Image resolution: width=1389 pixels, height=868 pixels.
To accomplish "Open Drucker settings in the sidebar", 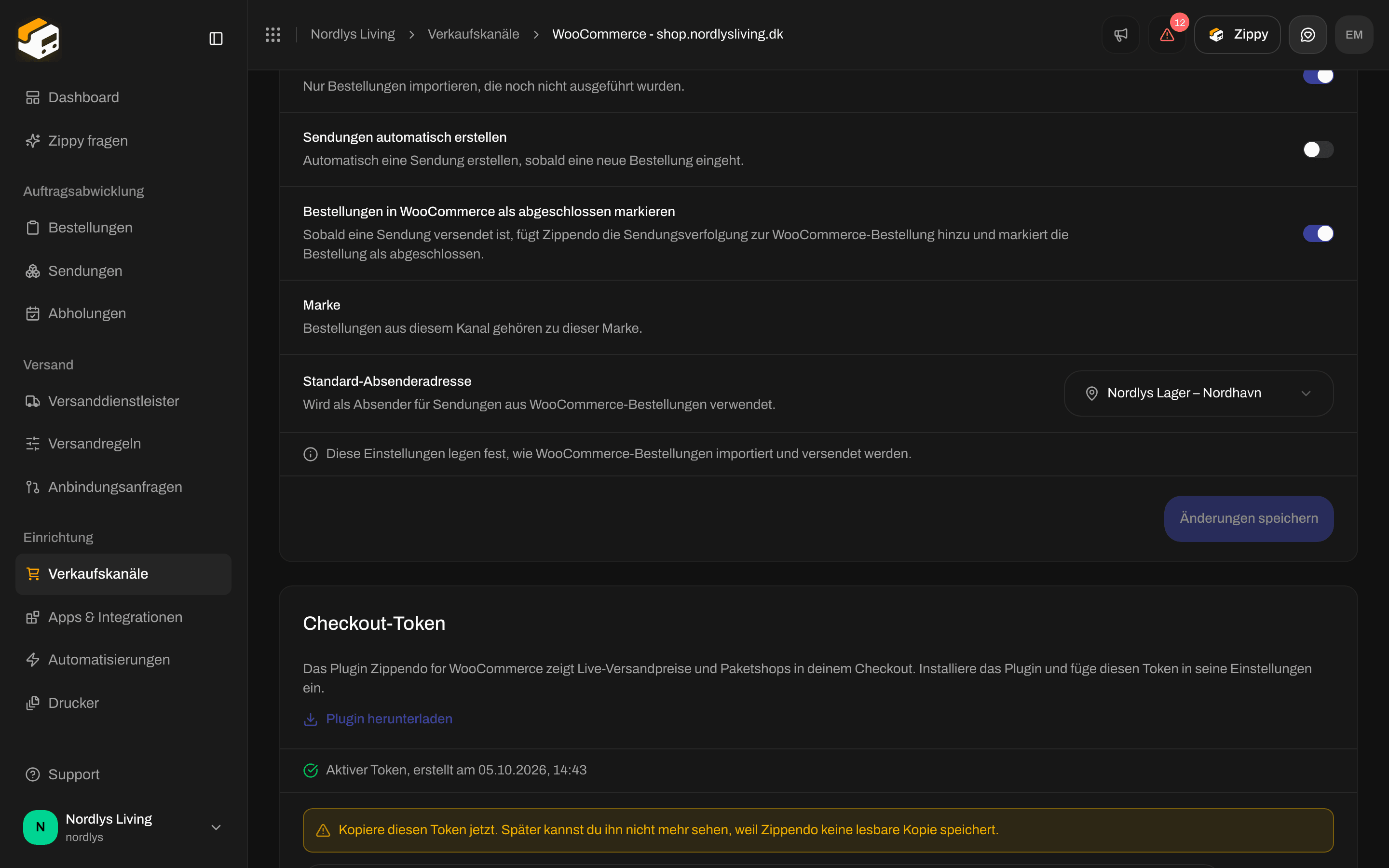I will pyautogui.click(x=123, y=703).
